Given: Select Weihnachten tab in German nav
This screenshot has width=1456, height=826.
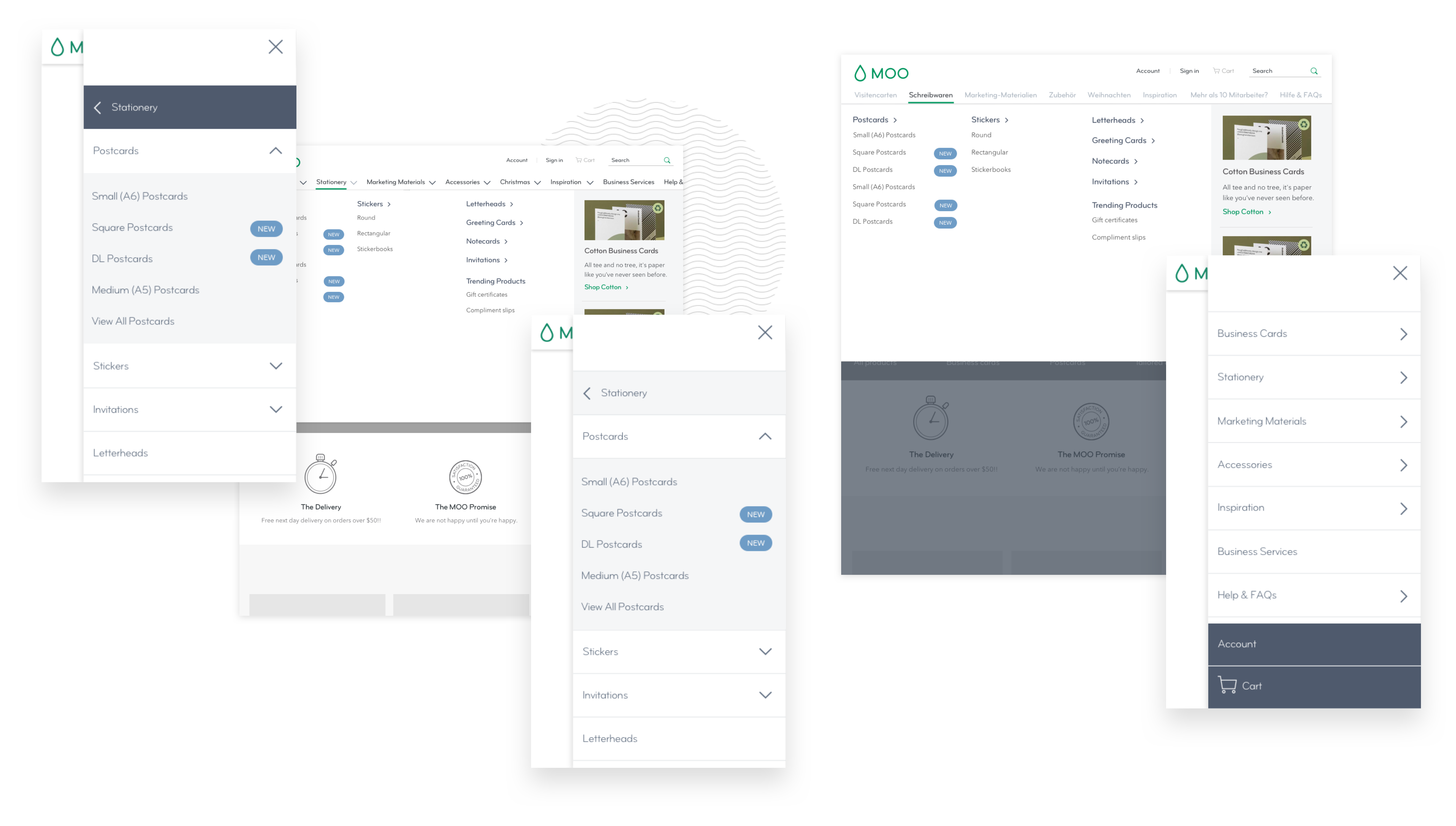Looking at the screenshot, I should (1108, 95).
